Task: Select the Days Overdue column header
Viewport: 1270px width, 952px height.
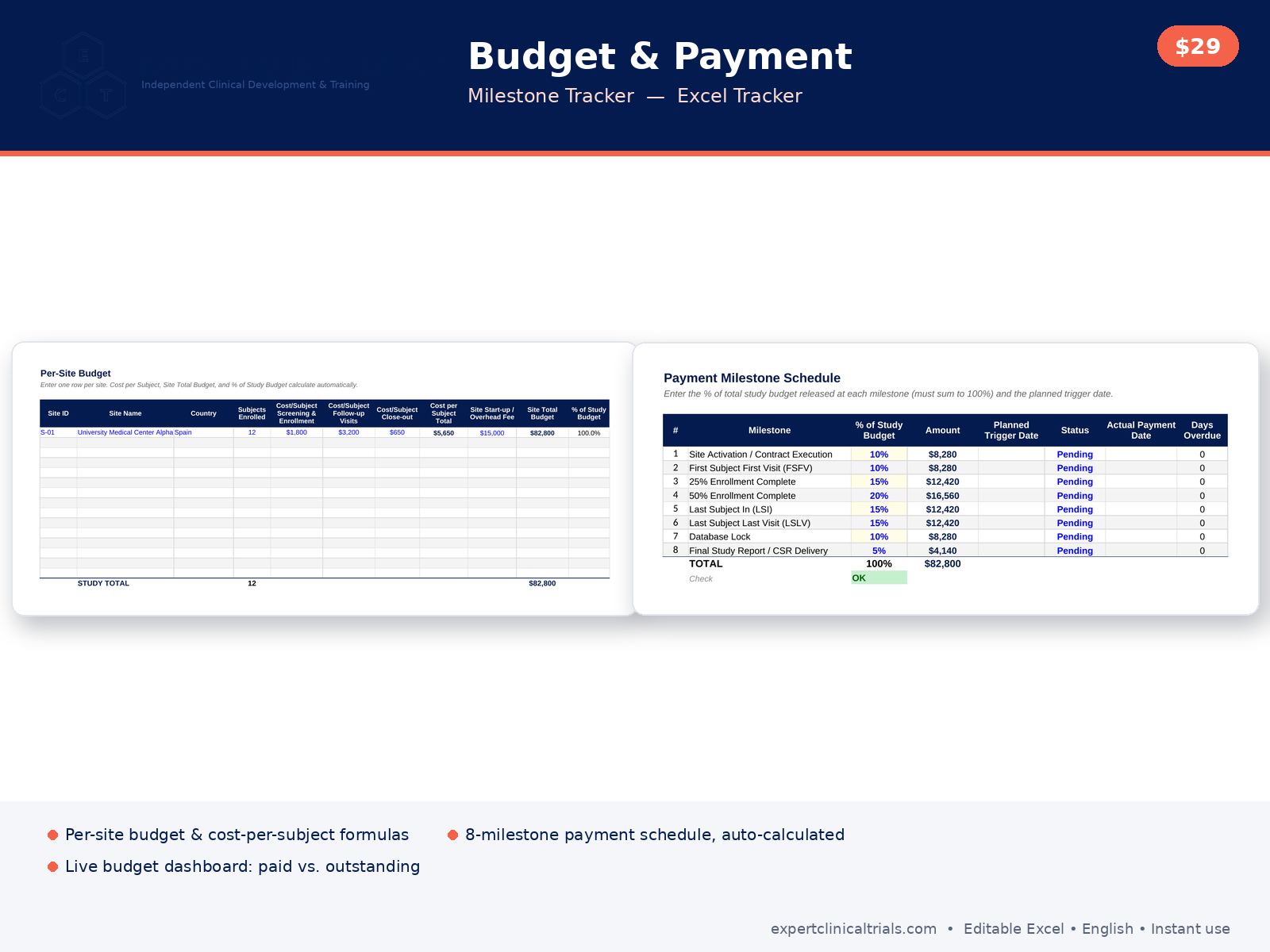Action: (1202, 430)
